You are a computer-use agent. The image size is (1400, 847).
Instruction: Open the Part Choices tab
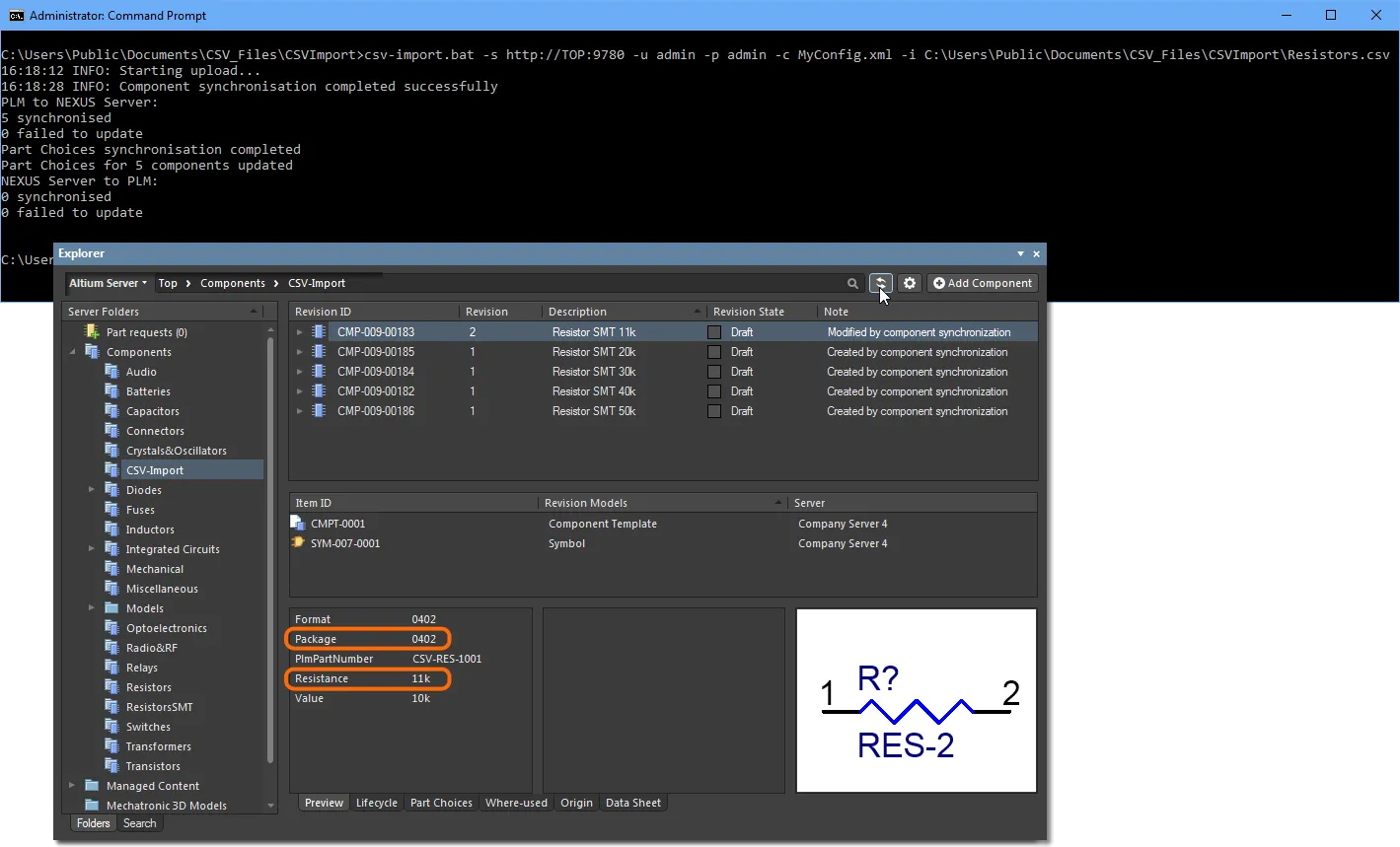tap(441, 803)
